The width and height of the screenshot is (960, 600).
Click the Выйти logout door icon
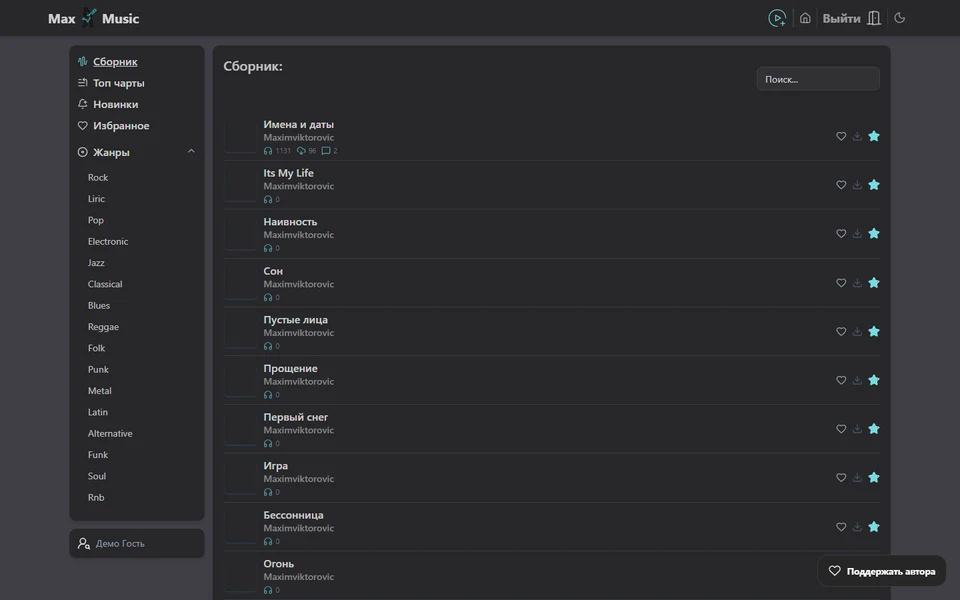(874, 18)
